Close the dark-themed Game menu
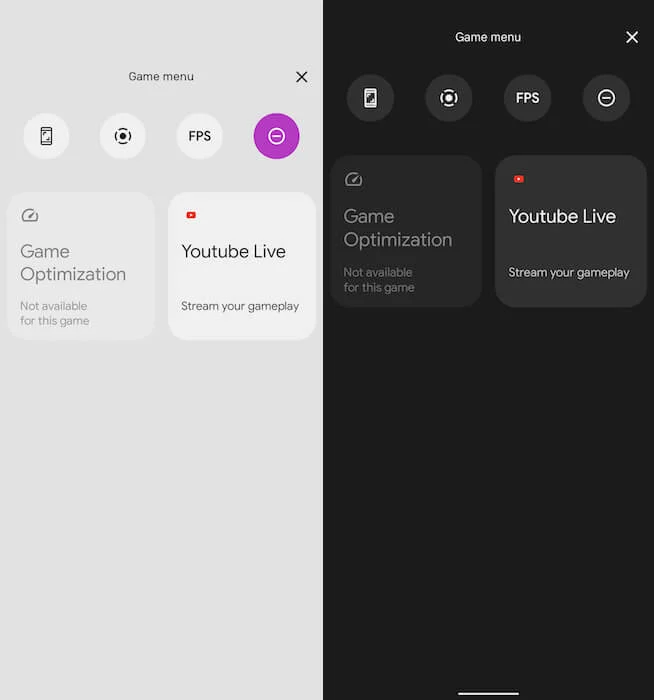Image resolution: width=654 pixels, height=700 pixels. (x=632, y=37)
